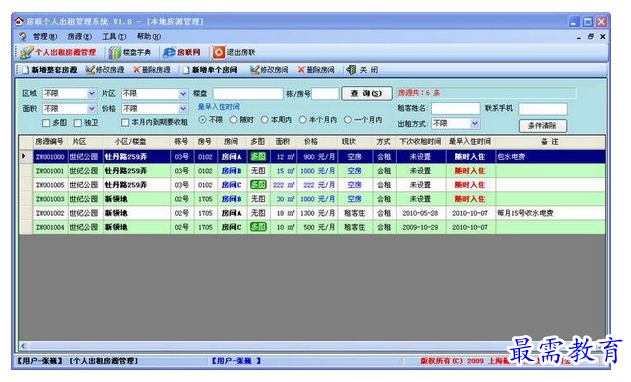Select the 本周内 radio button
Screen dimensions: 631x382
pyautogui.click(x=264, y=120)
